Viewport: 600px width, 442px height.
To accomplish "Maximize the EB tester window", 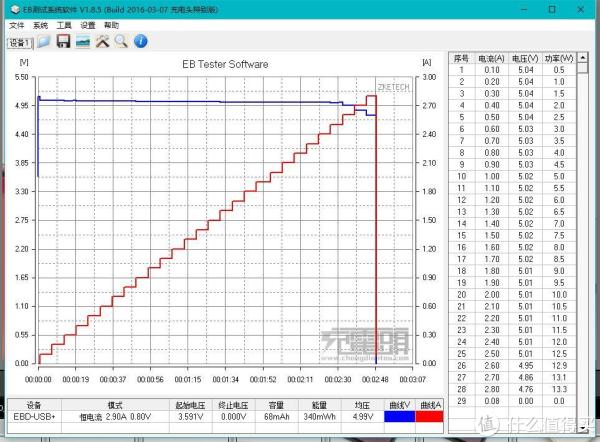I will [x=552, y=9].
